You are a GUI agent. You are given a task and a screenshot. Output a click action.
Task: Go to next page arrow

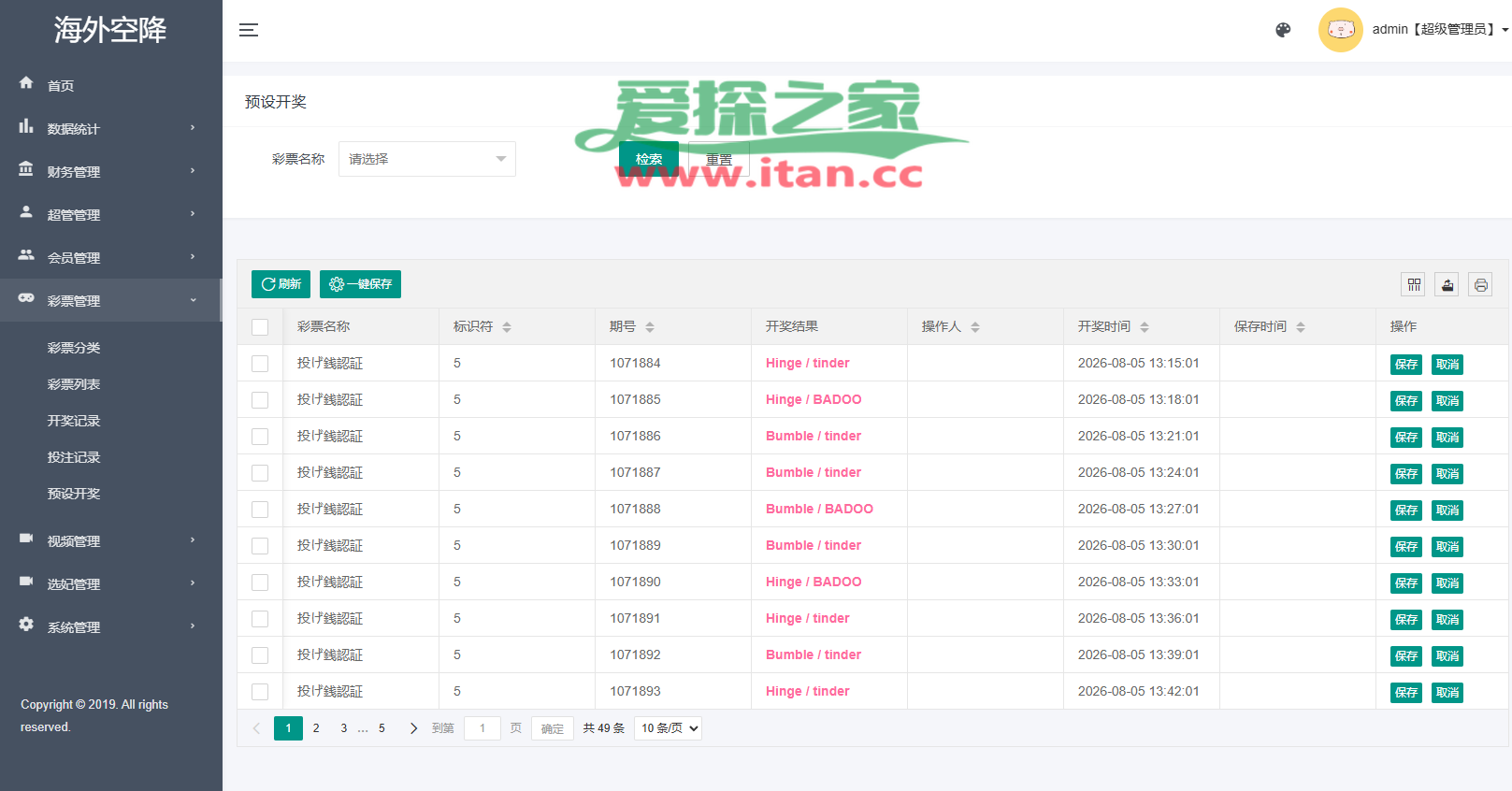pyautogui.click(x=413, y=728)
